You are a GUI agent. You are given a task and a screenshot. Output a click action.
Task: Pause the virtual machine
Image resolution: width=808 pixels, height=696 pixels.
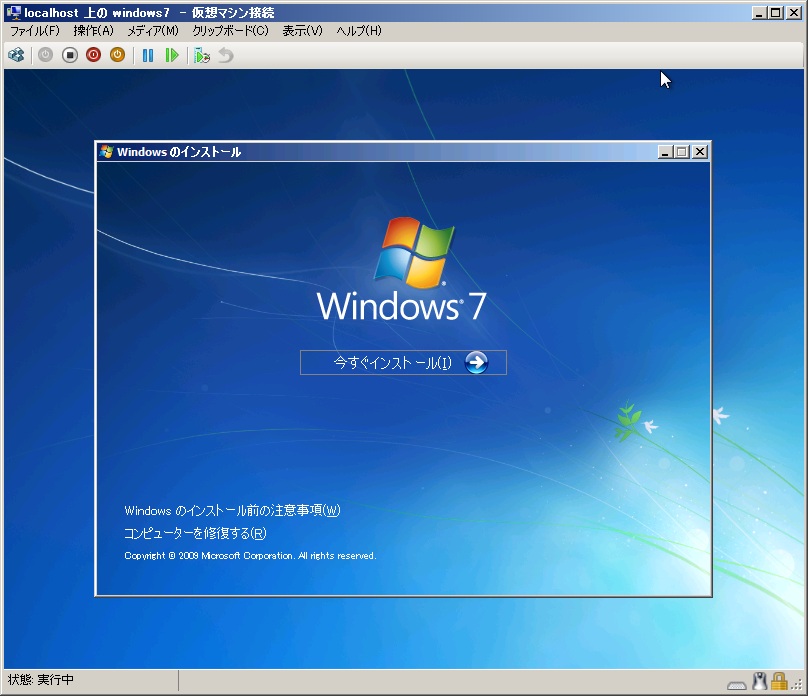click(148, 55)
